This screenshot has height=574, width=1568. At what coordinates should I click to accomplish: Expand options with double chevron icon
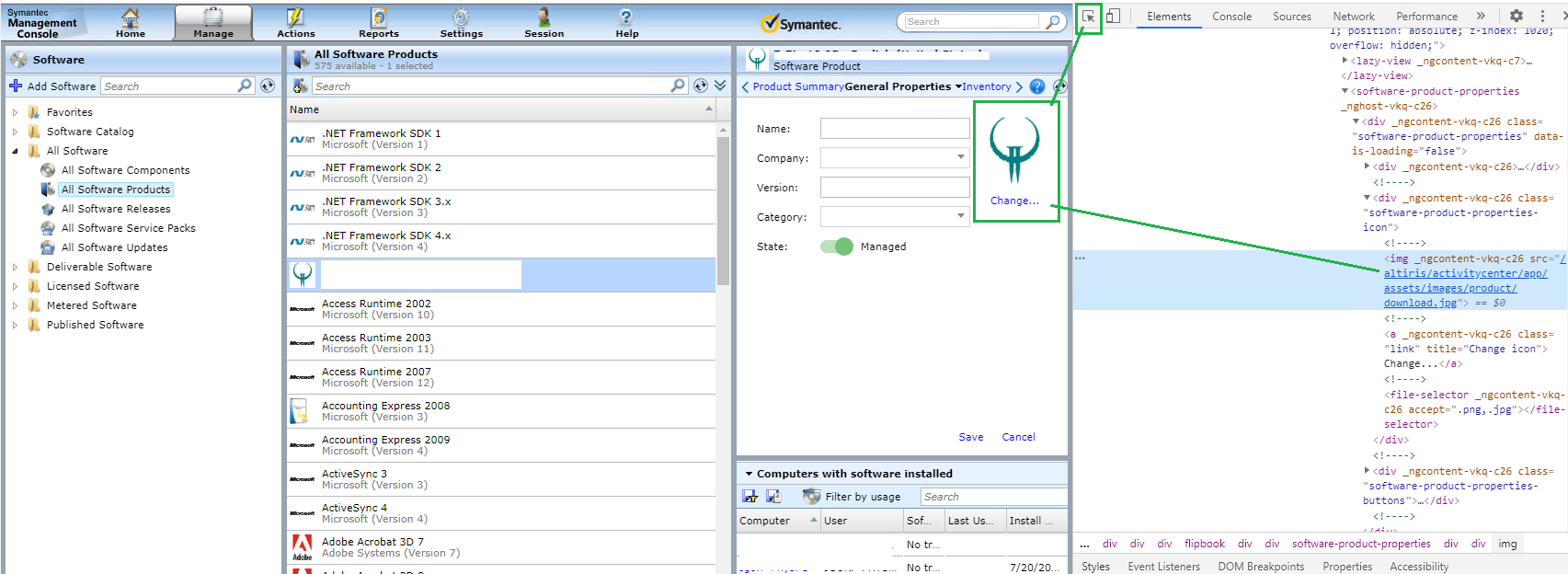[x=720, y=86]
